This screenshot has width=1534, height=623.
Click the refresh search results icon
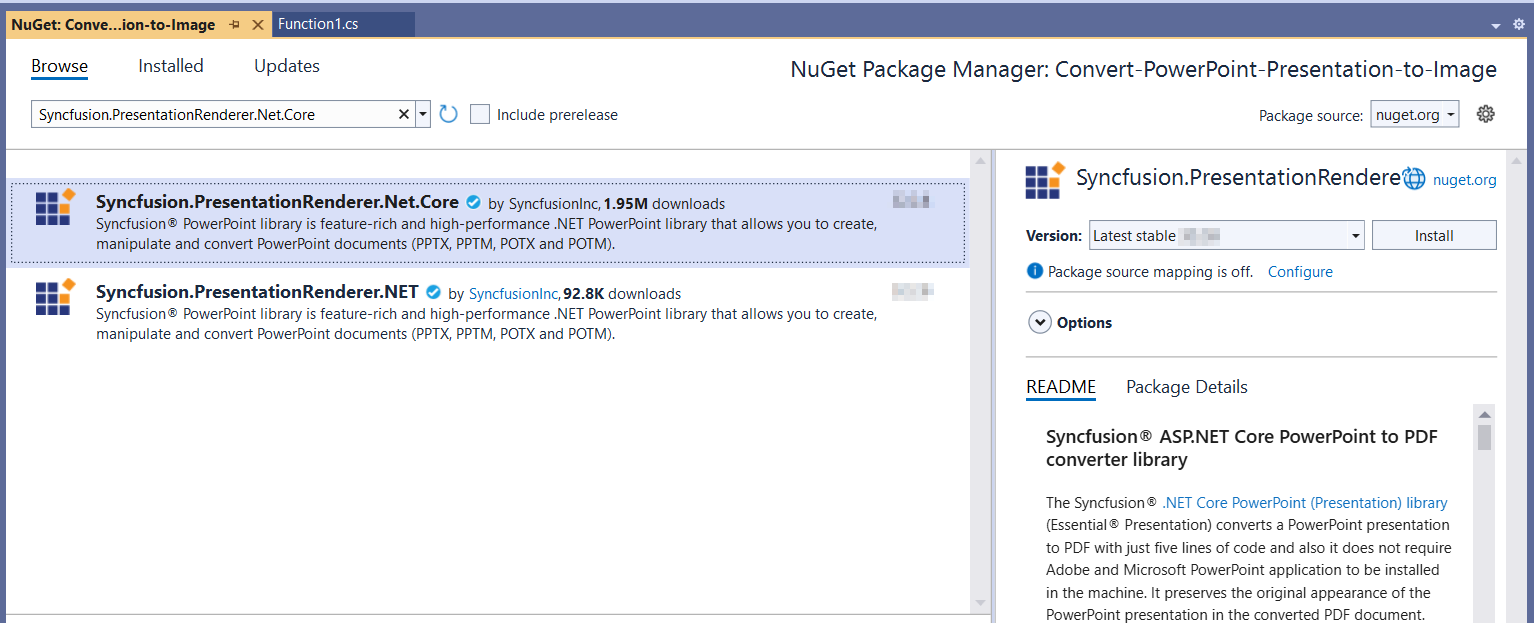pos(448,114)
